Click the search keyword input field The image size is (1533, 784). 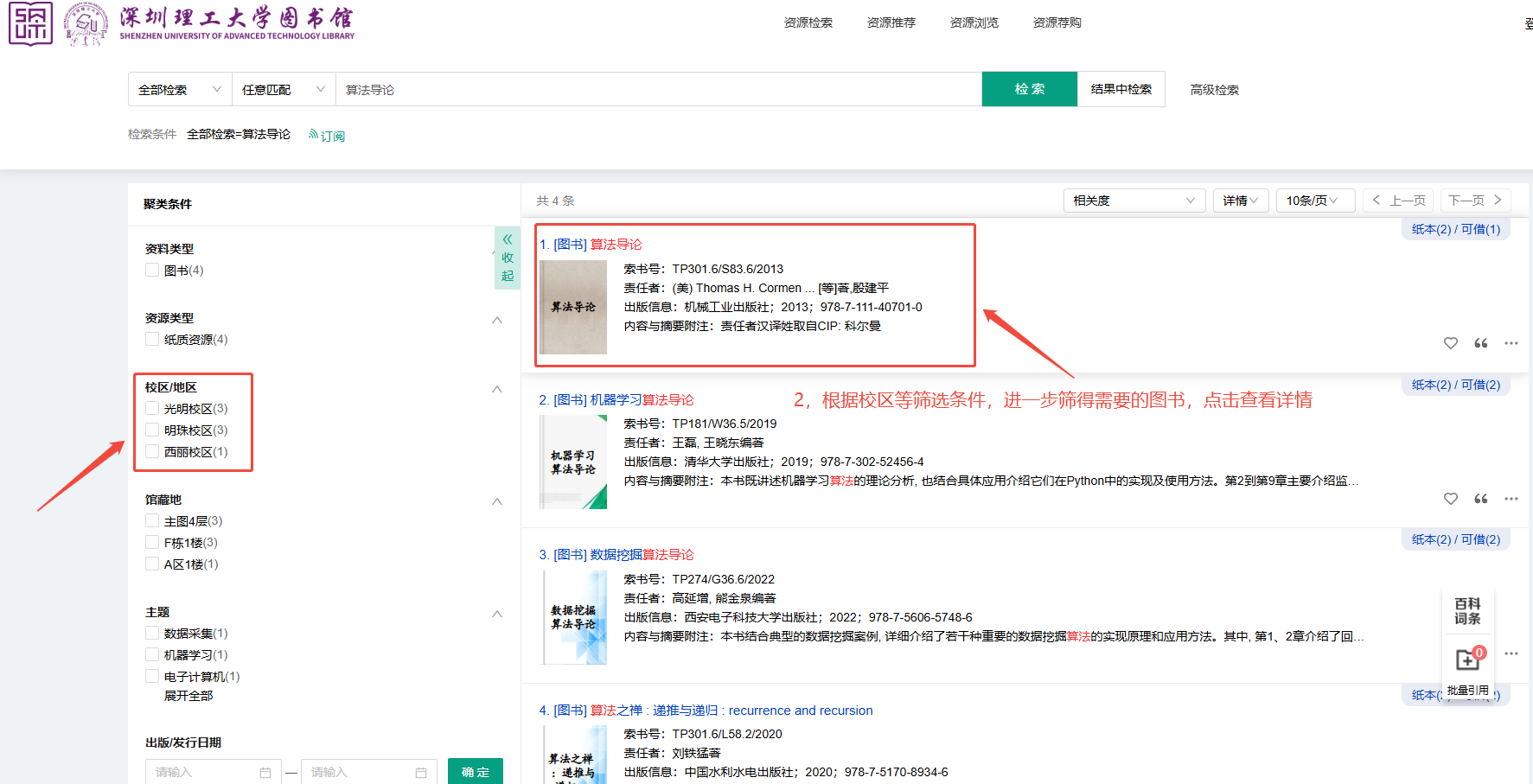[x=657, y=90]
